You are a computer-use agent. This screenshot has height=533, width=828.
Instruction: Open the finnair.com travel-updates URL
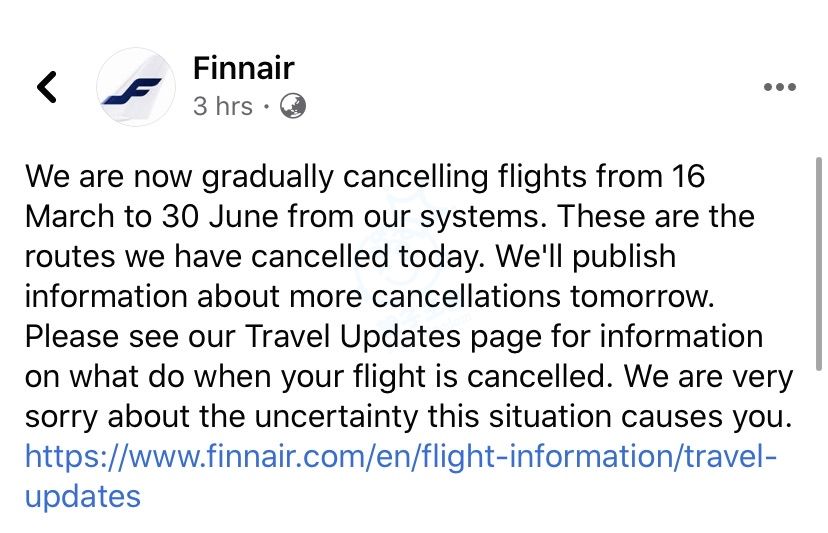tap(401, 456)
